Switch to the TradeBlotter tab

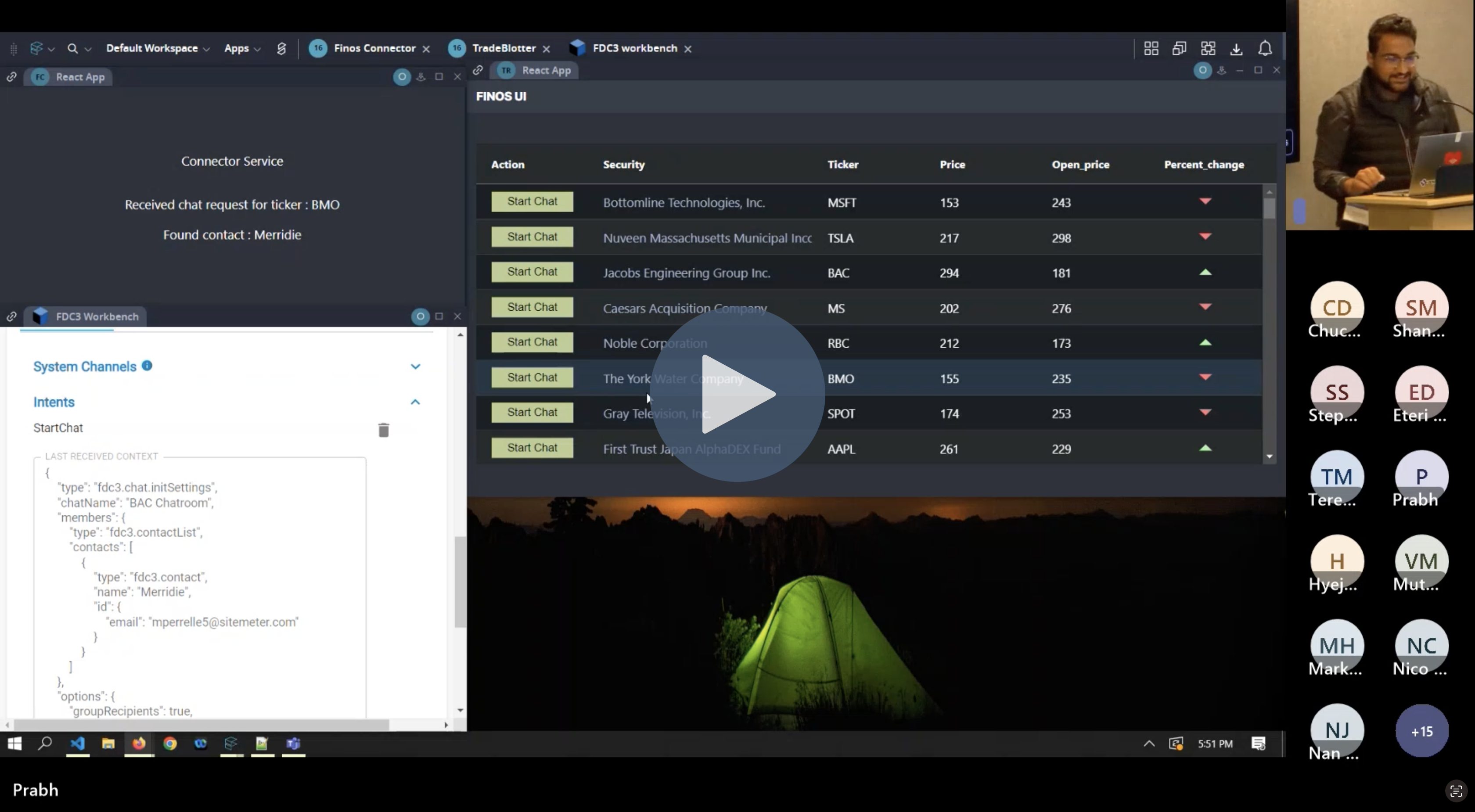click(504, 49)
